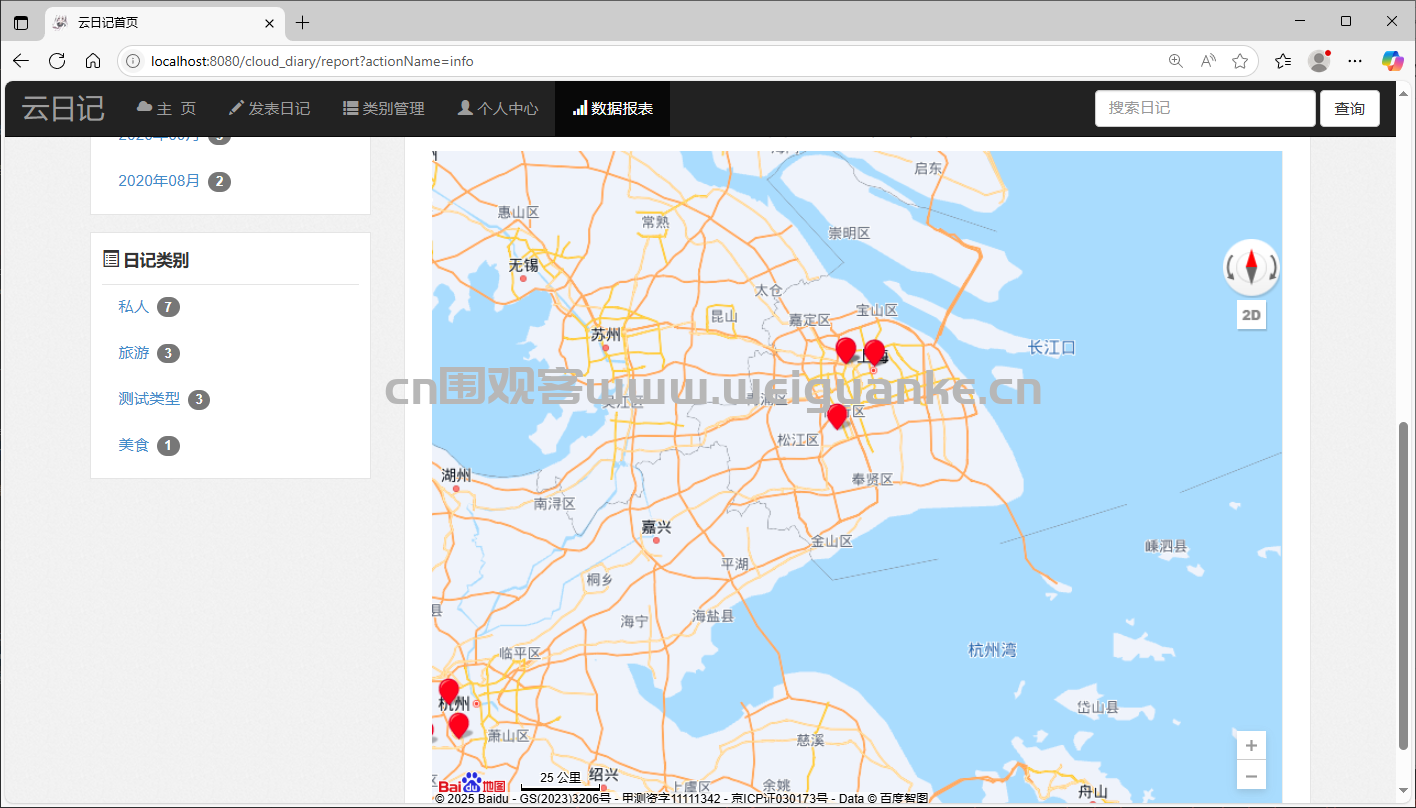Reload the page with refresh icon
This screenshot has width=1416, height=808.
click(x=57, y=61)
